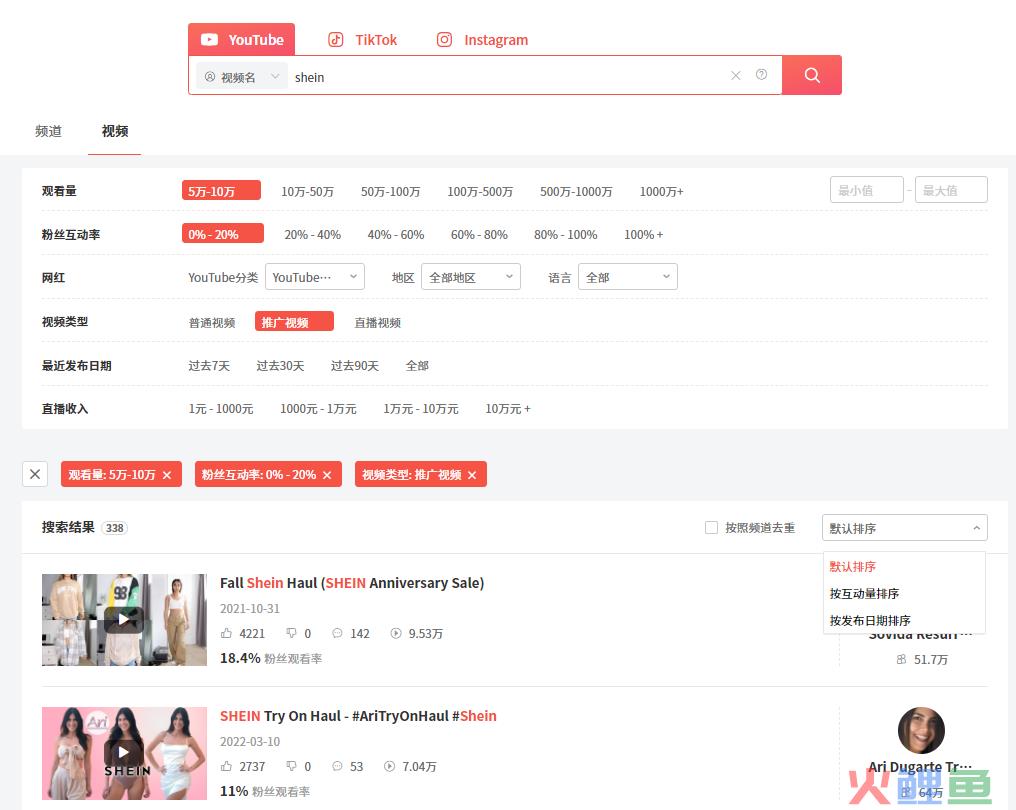Click the views play icon on SHEIN Try On Haul

389,766
